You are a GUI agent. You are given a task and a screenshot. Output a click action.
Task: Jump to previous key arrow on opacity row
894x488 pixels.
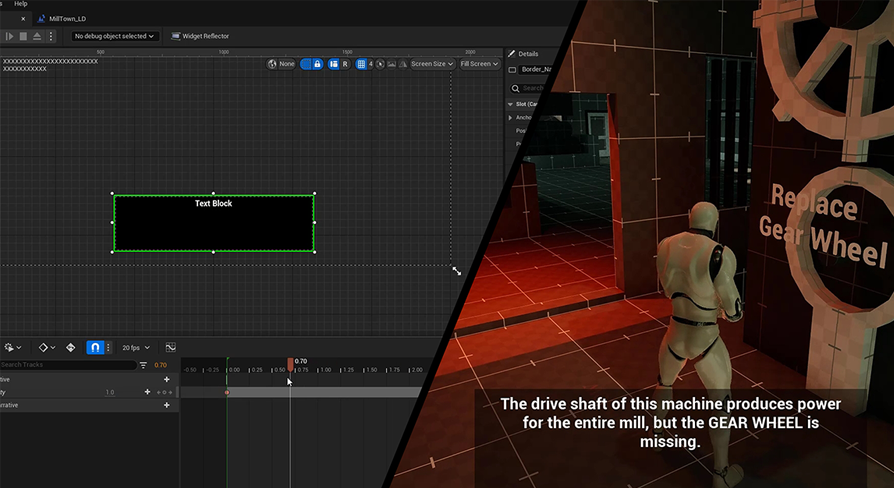[159, 392]
